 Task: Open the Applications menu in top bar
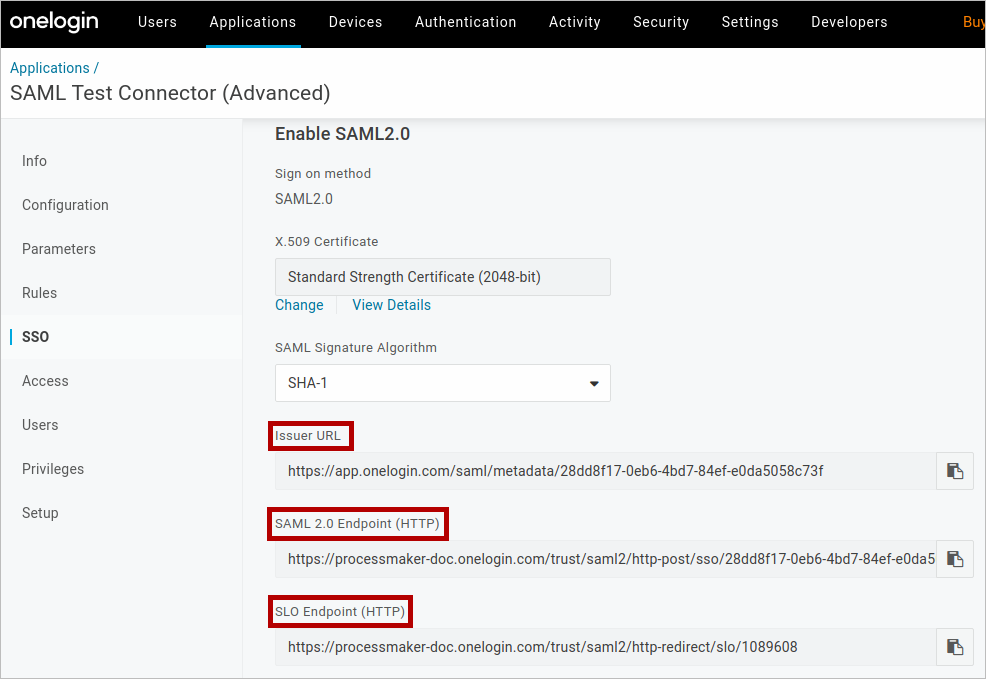pyautogui.click(x=253, y=22)
